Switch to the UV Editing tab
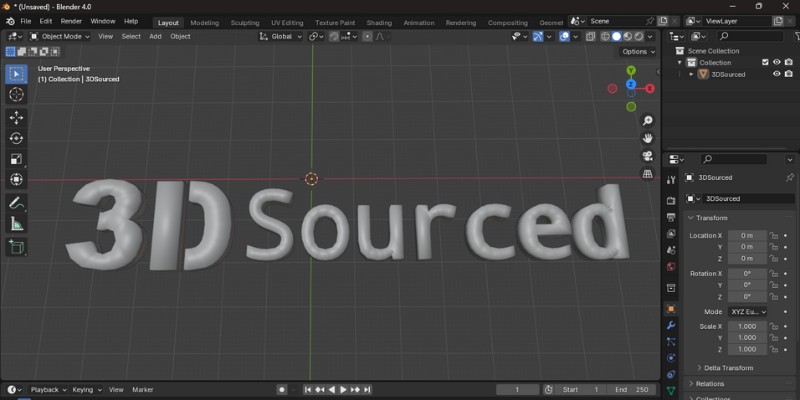 pos(287,22)
